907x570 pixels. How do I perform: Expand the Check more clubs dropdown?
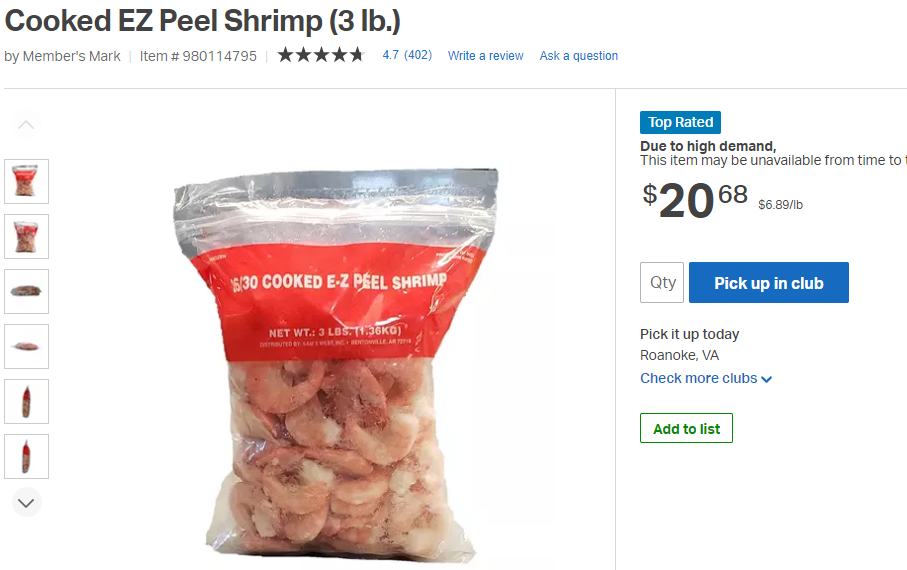click(706, 379)
